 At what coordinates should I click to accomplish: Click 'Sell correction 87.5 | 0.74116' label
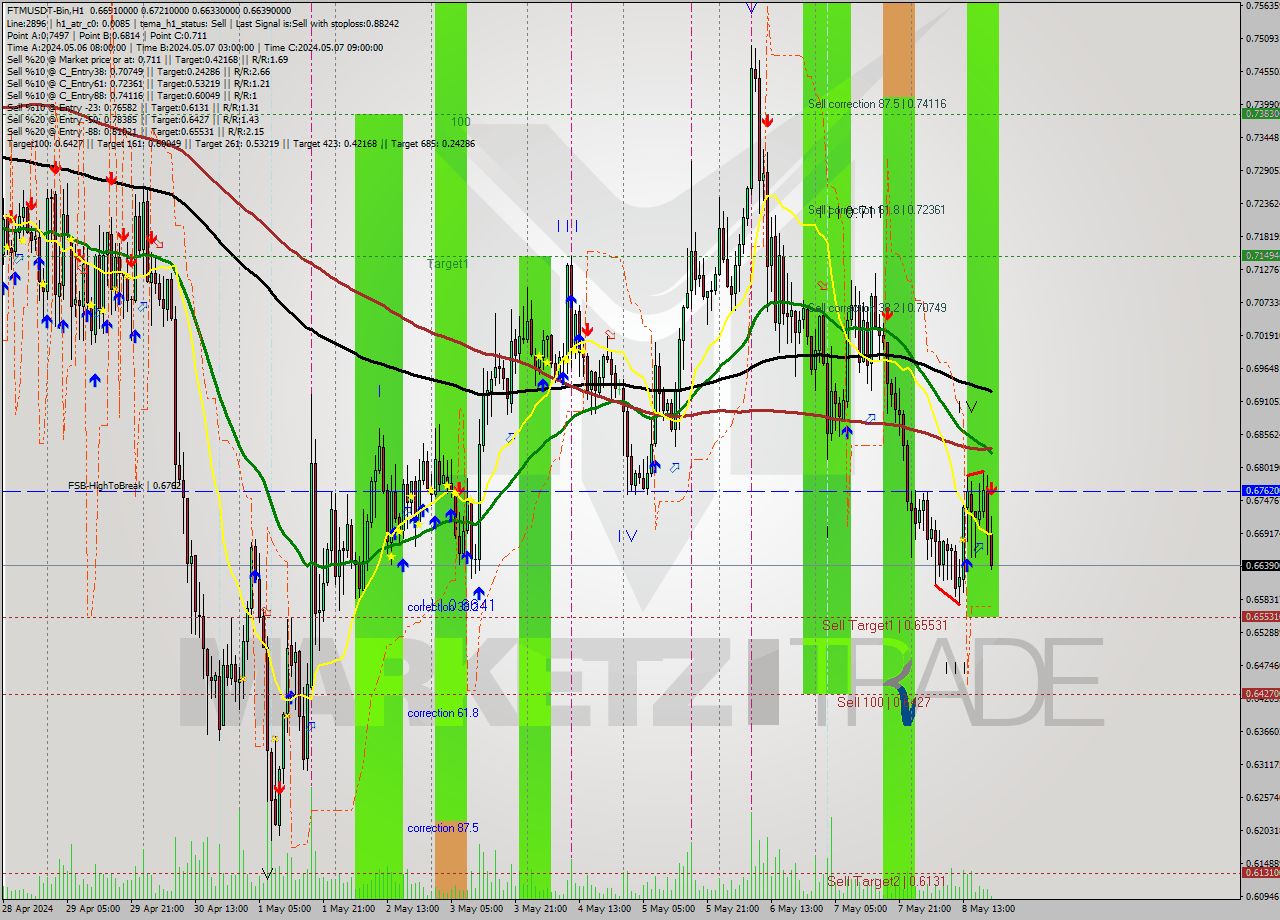tap(877, 104)
